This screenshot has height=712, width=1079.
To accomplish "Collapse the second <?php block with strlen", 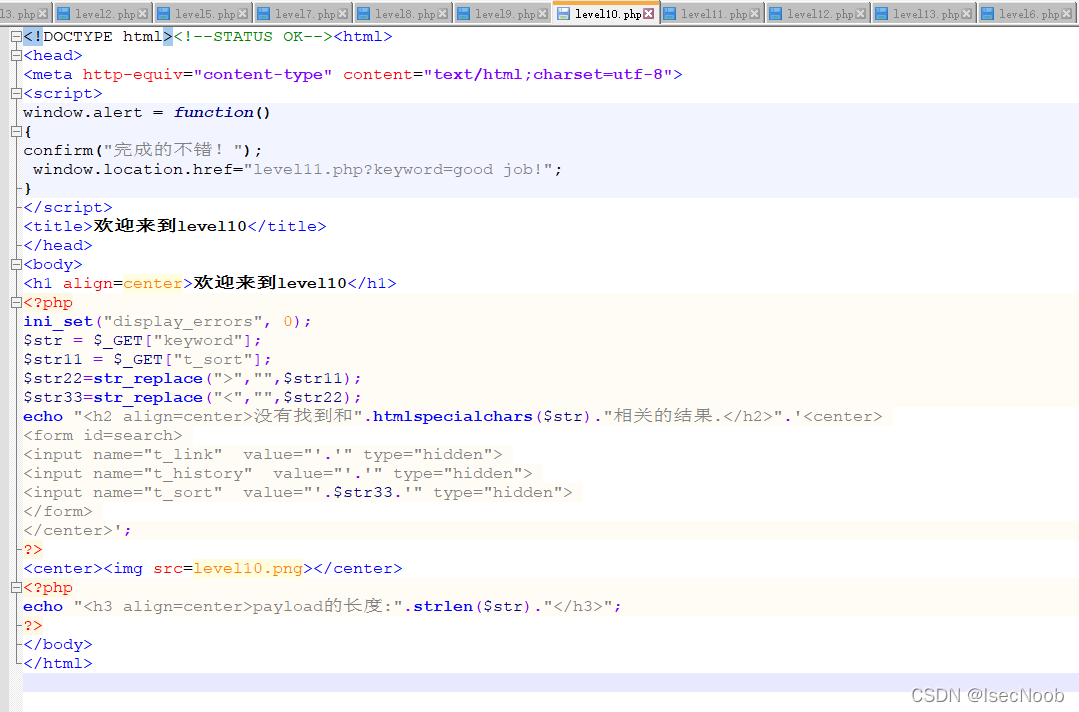I will coord(16,587).
